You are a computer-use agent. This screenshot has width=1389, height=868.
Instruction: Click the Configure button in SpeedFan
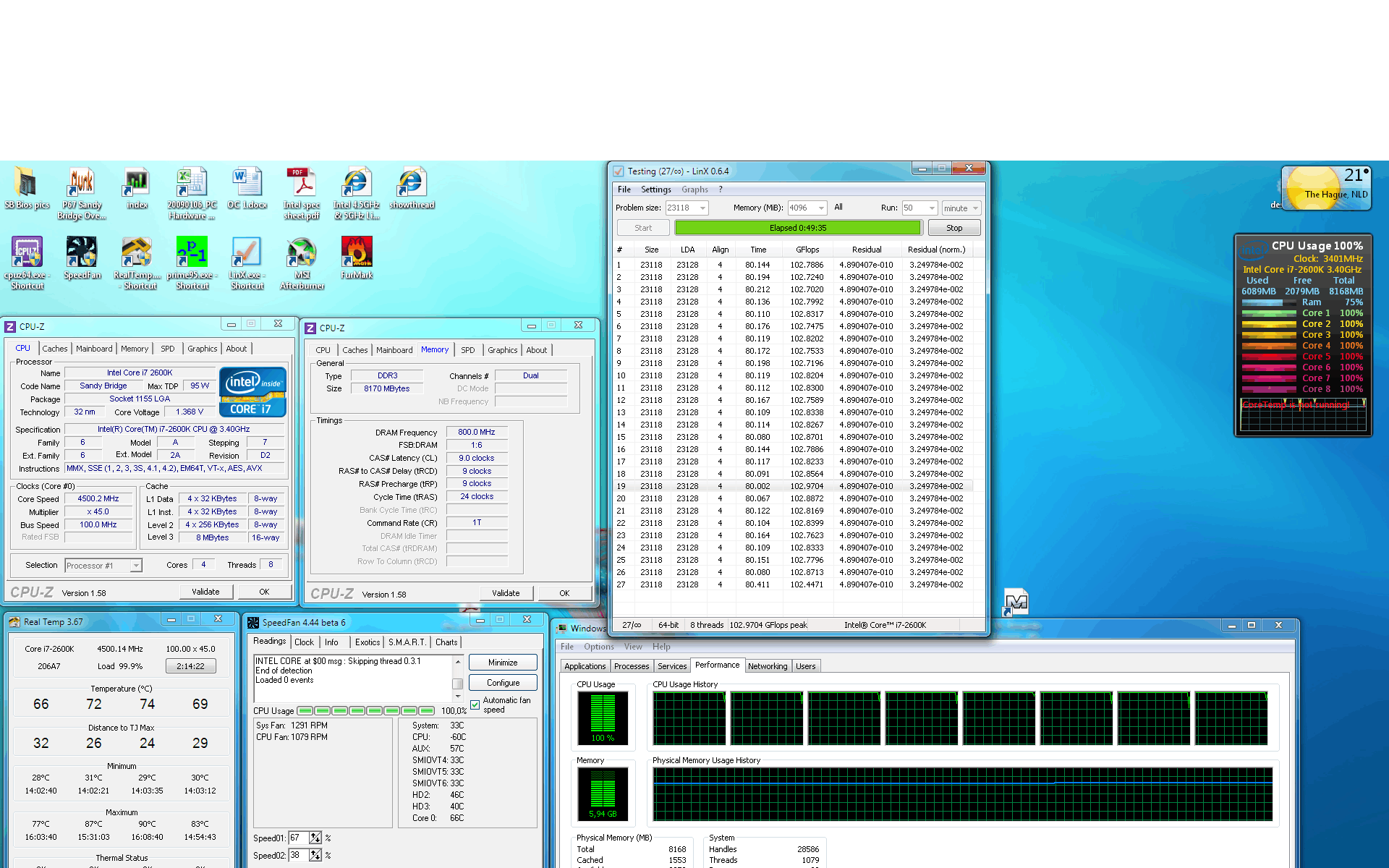pos(503,683)
